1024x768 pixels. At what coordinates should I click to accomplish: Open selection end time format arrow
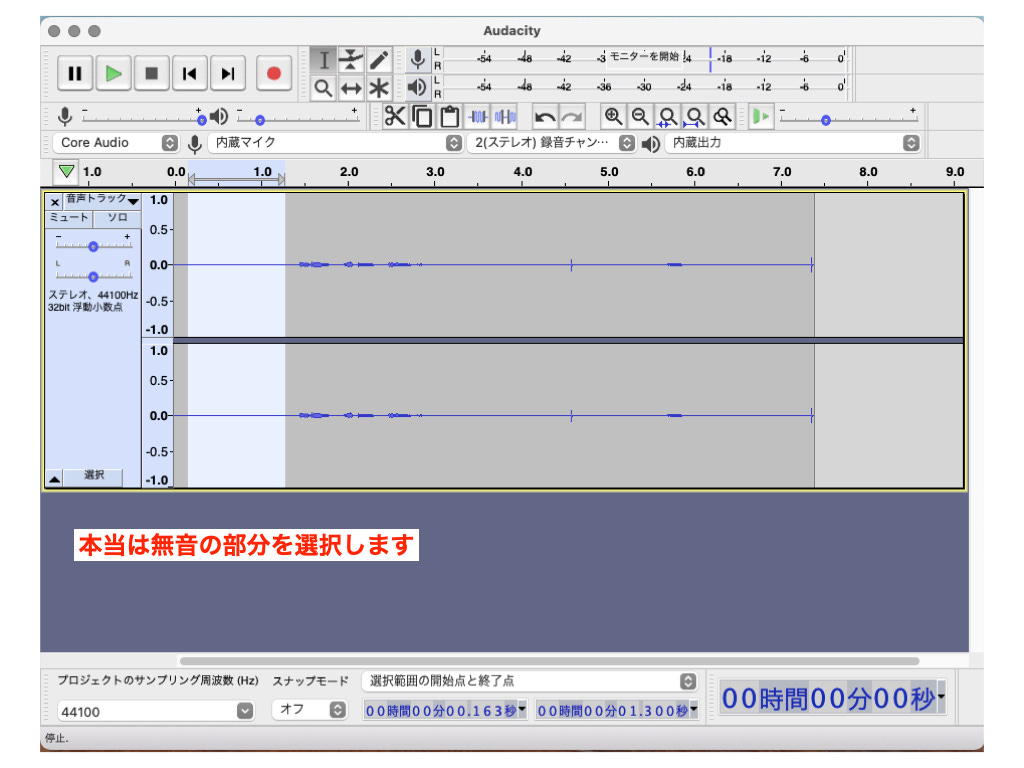[693, 709]
